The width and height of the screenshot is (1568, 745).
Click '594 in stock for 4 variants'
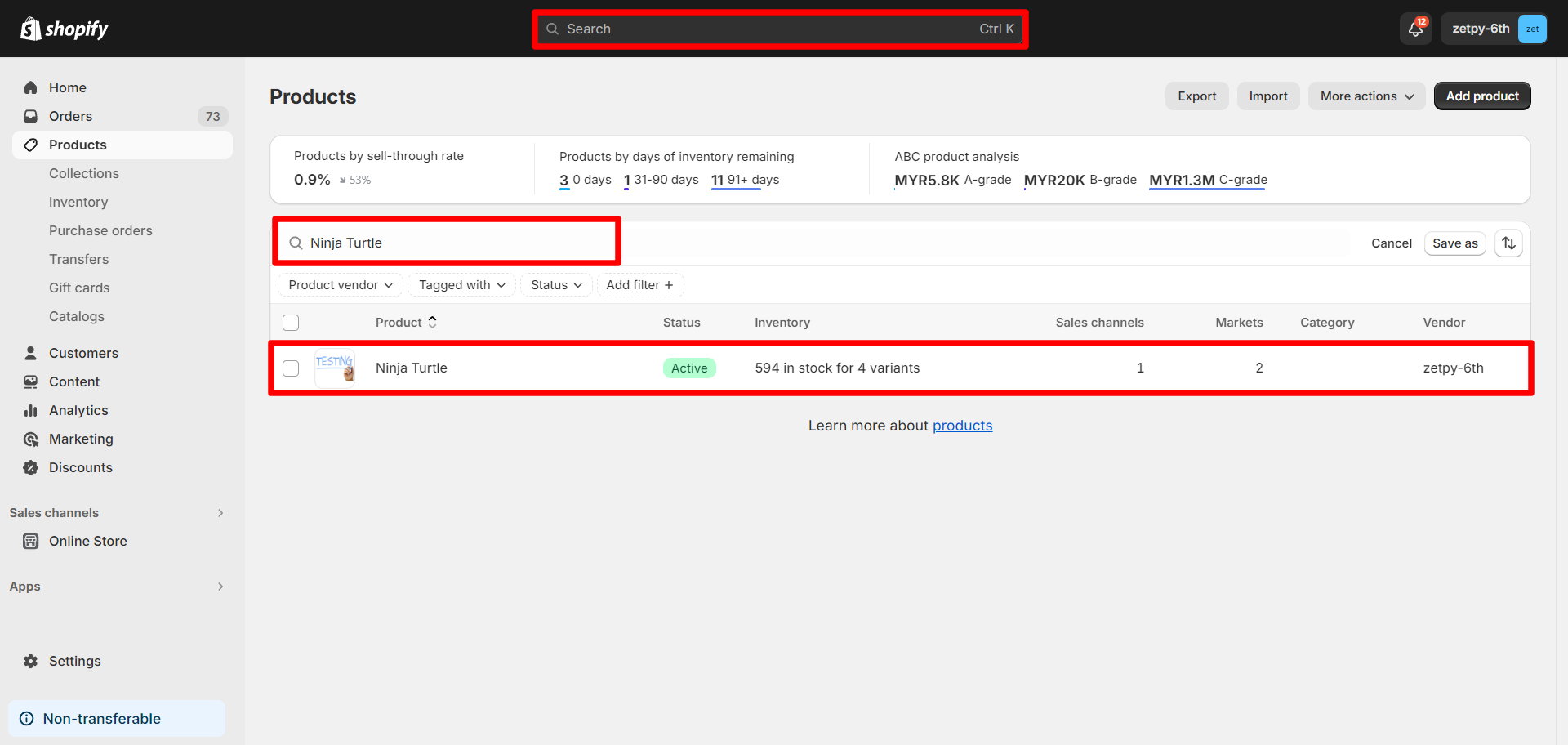click(x=837, y=368)
